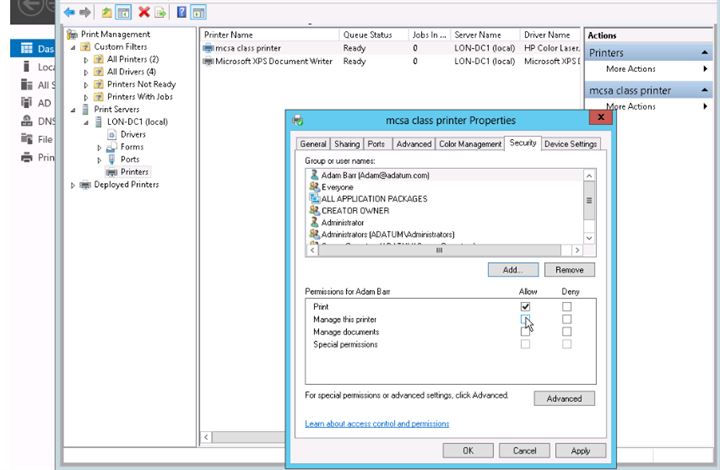Image resolution: width=720 pixels, height=470 pixels.
Task: Collapse the Print Servers tree node
Action: [x=73, y=109]
